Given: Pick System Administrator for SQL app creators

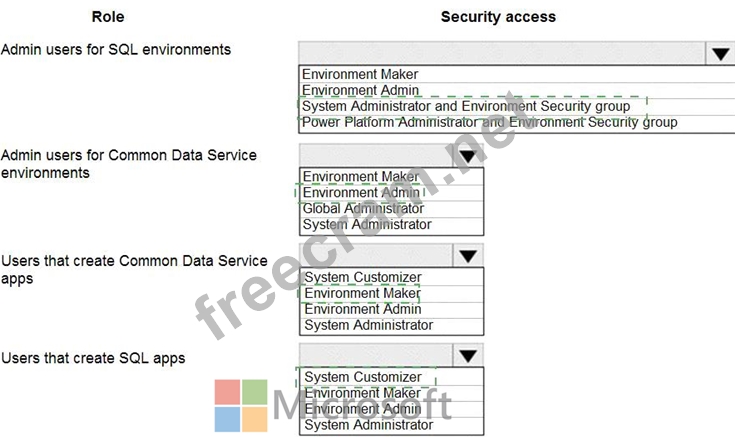Looking at the screenshot, I should click(391, 425).
